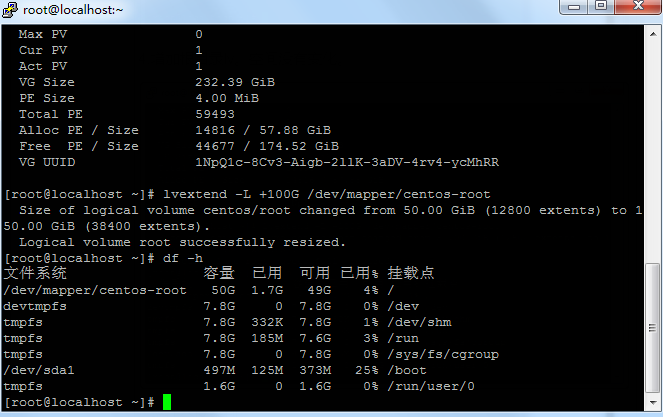663x417 pixels.
Task: Click the Total PE value '59493'
Action: tap(215, 114)
